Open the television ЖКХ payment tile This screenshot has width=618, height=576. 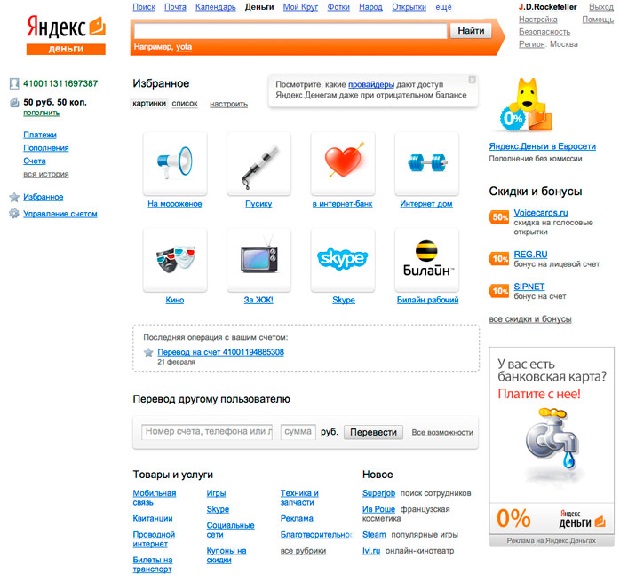pyautogui.click(x=259, y=260)
